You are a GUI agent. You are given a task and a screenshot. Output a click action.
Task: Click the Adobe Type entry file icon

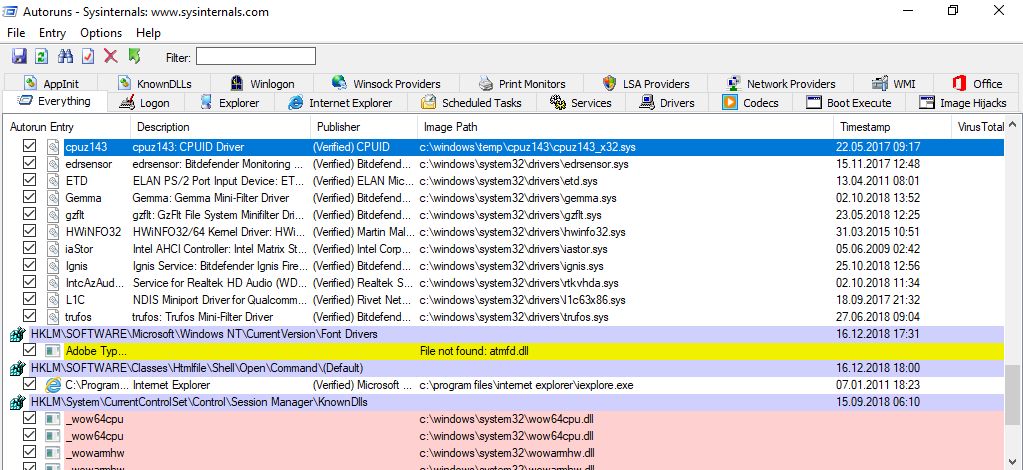pyautogui.click(x=53, y=351)
